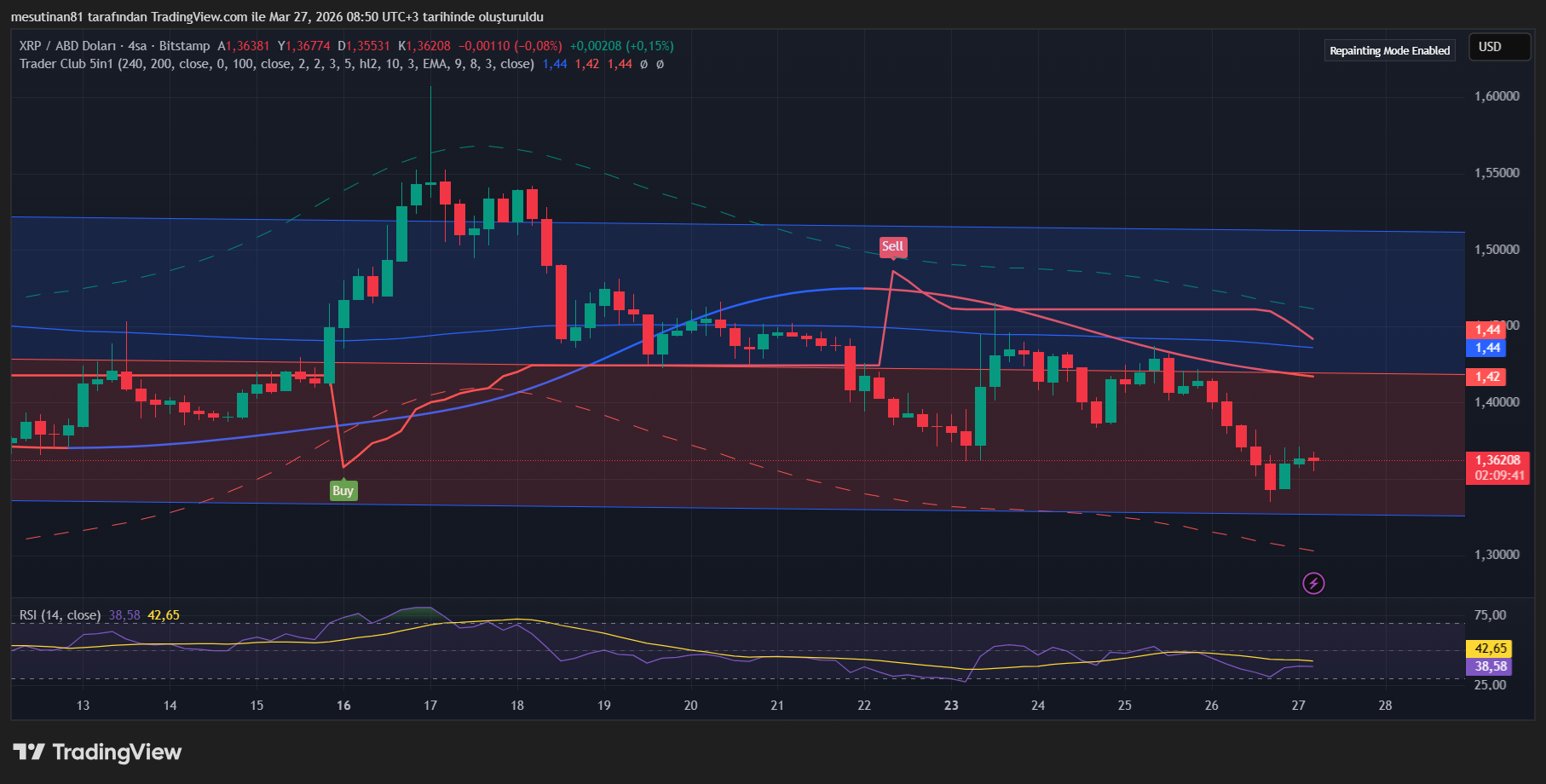Image resolution: width=1546 pixels, height=784 pixels.
Task: Click the 75,00 level on RSI axis
Action: pyautogui.click(x=1490, y=615)
